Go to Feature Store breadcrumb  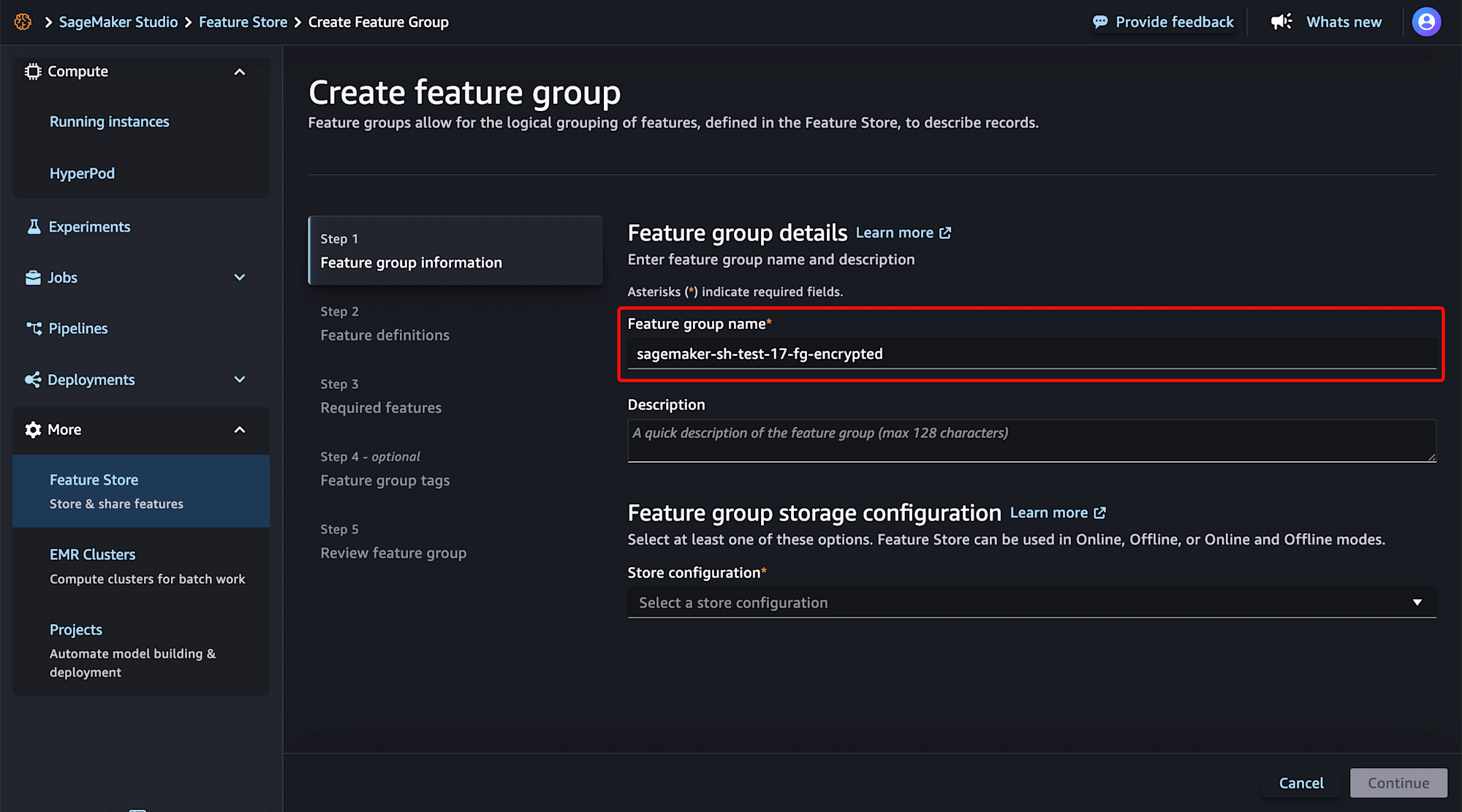coord(243,22)
